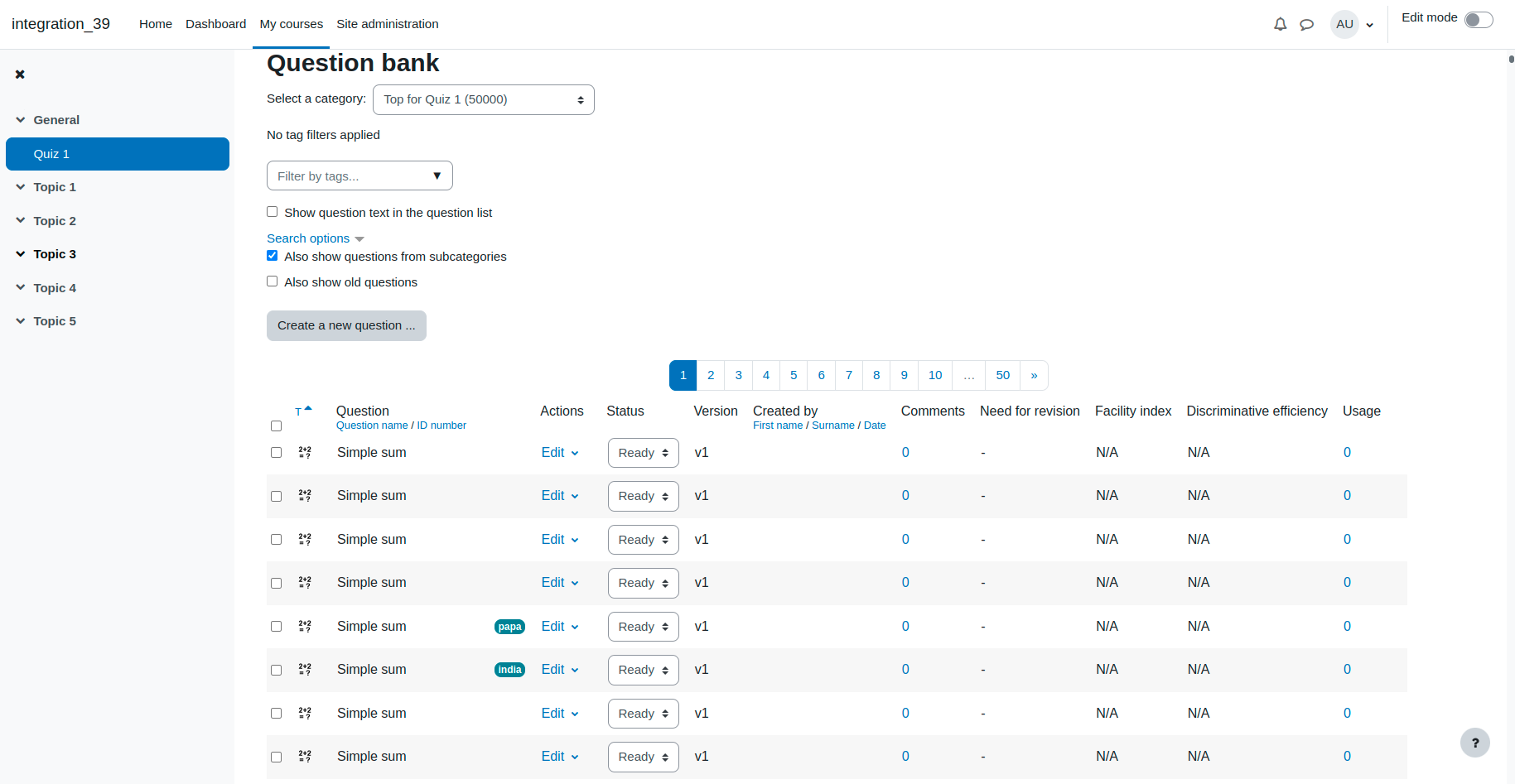Open the user menu chevron

coord(1370,25)
